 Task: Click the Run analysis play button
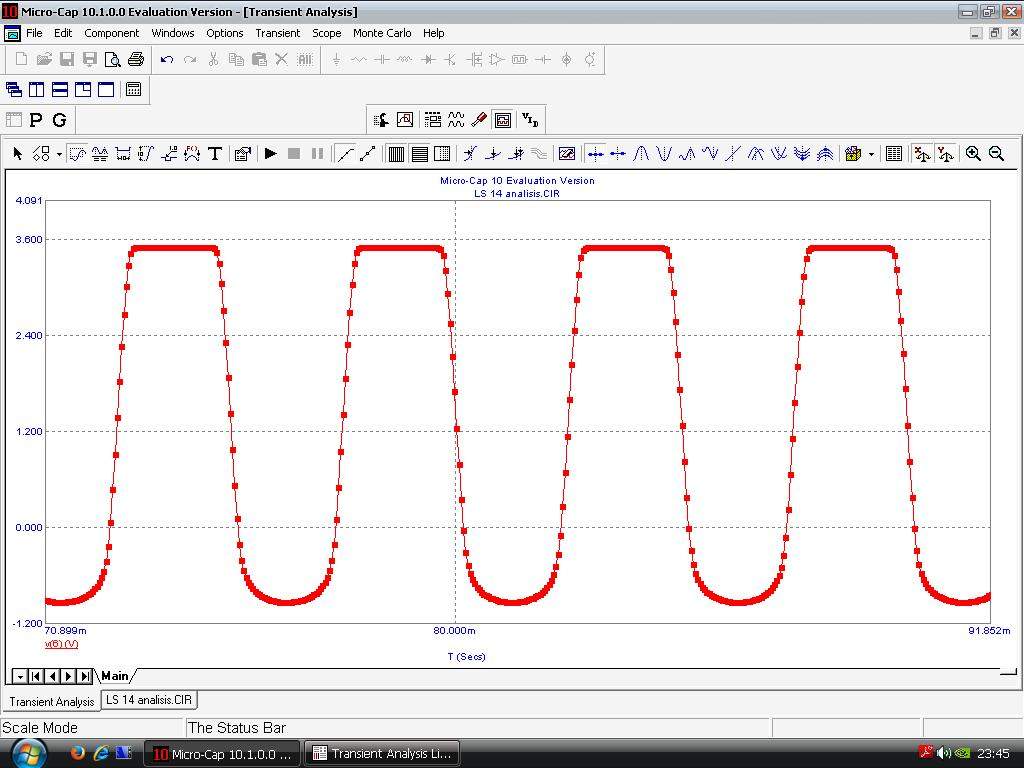click(x=270, y=154)
